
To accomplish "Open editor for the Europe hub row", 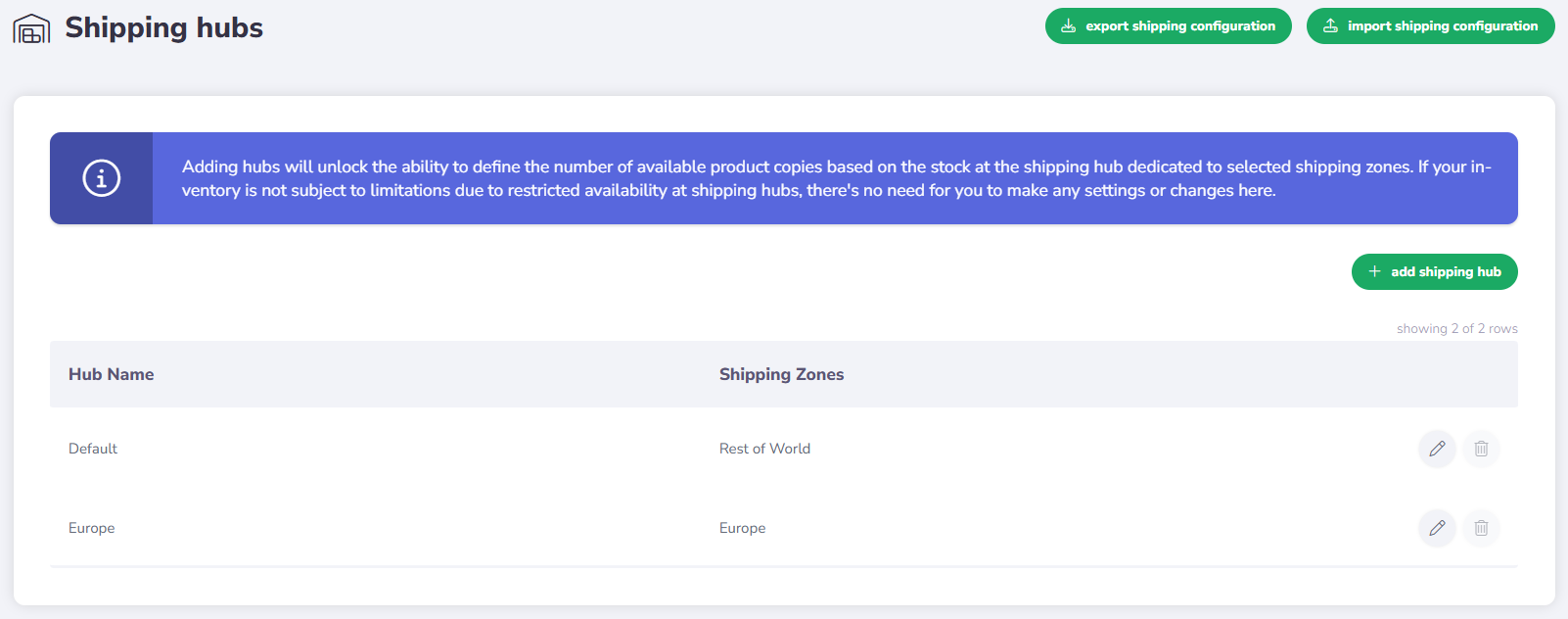I will click(x=1437, y=528).
